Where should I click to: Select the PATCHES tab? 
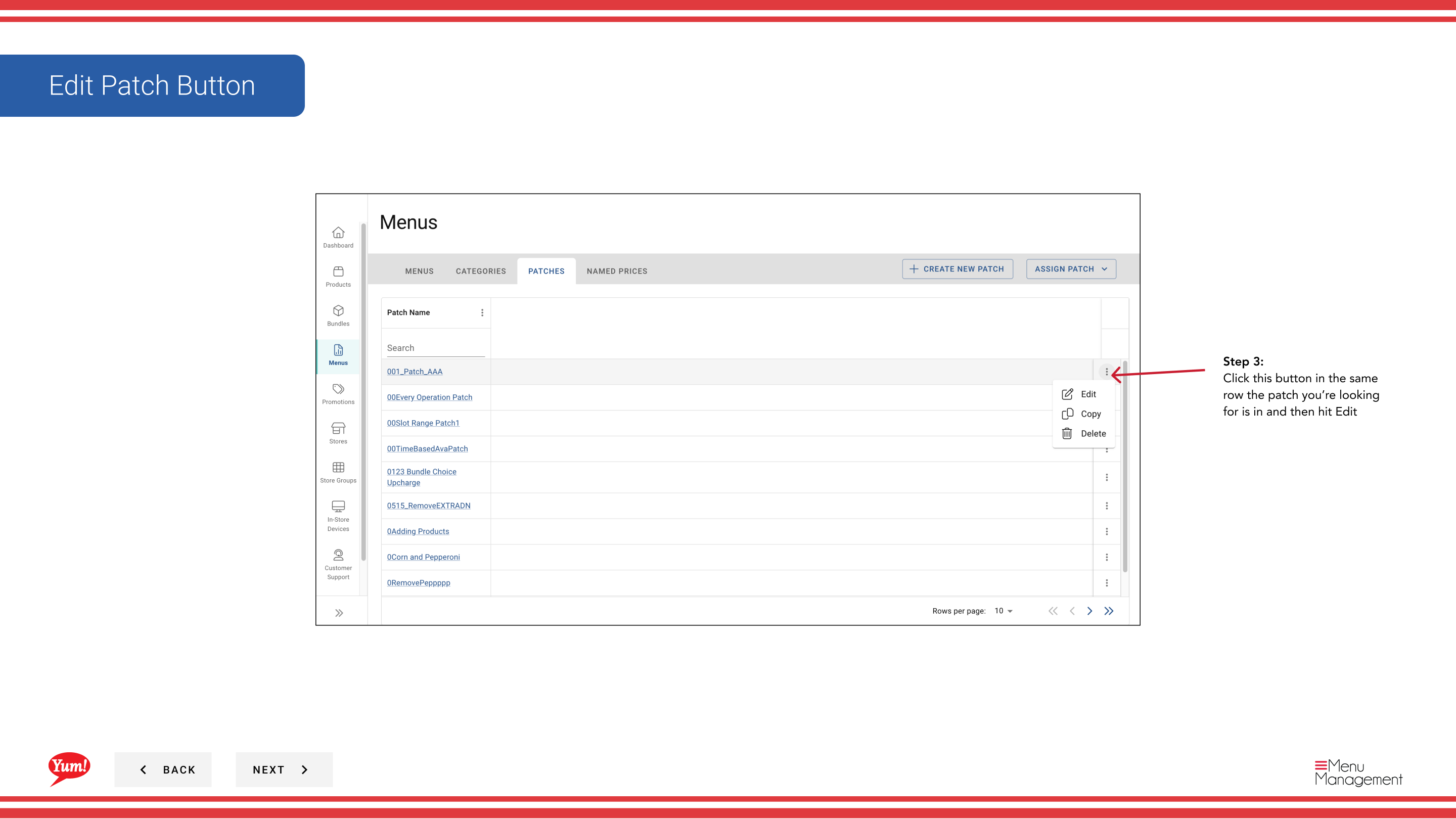click(x=546, y=271)
